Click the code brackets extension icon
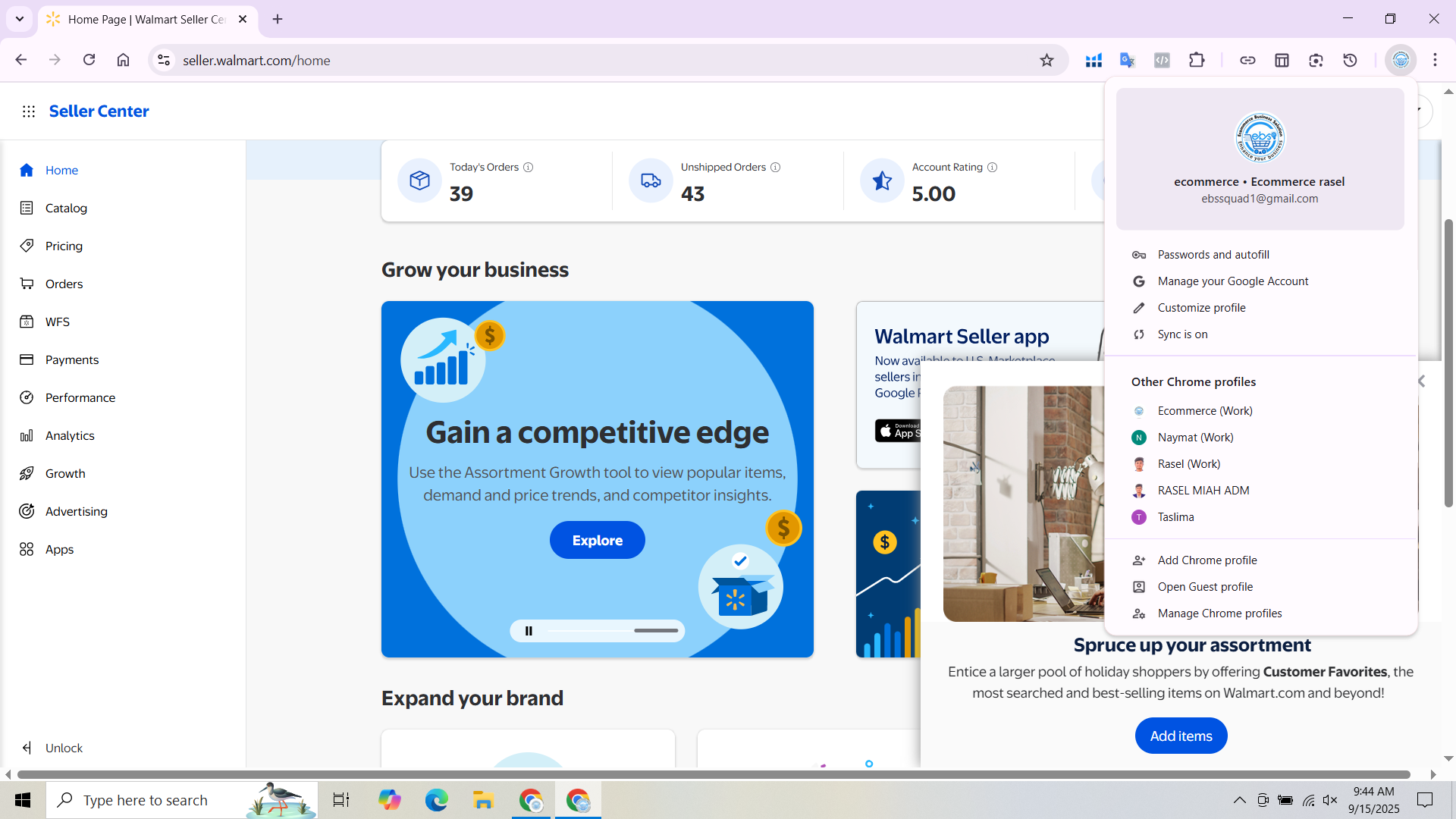1456x819 pixels. coord(1162,60)
